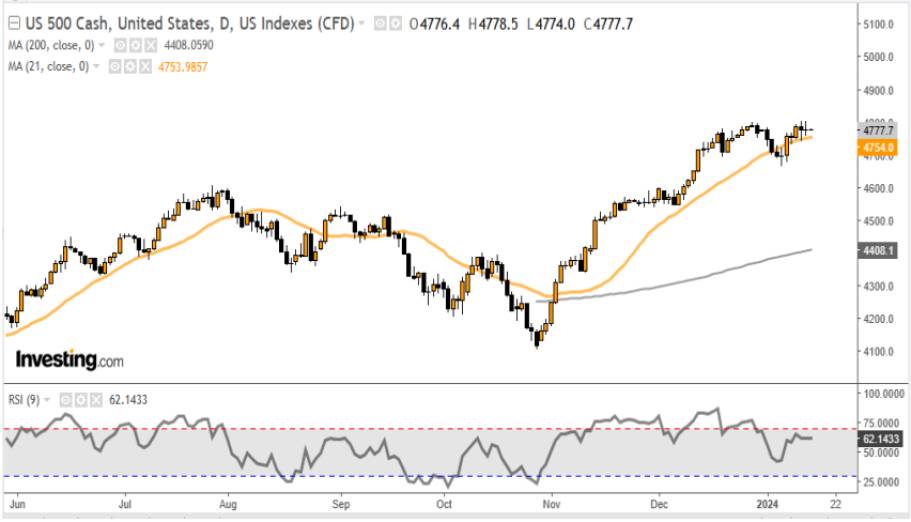The height and width of the screenshot is (522, 911).
Task: Remove the MA 200 indicator
Action: [x=146, y=45]
